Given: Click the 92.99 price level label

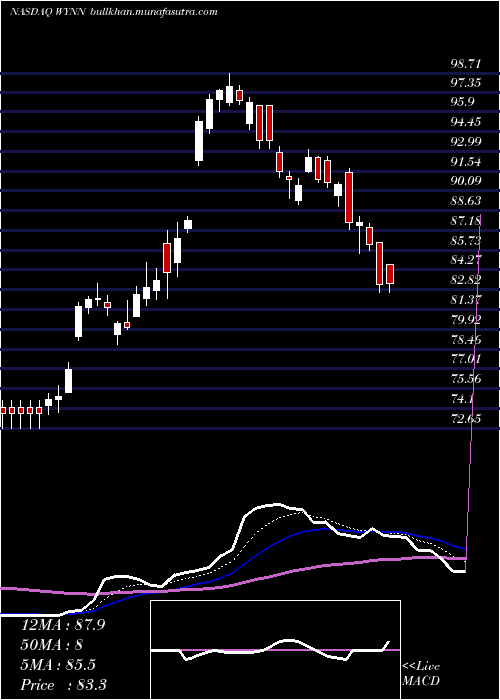Looking at the screenshot, I should 466,142.
